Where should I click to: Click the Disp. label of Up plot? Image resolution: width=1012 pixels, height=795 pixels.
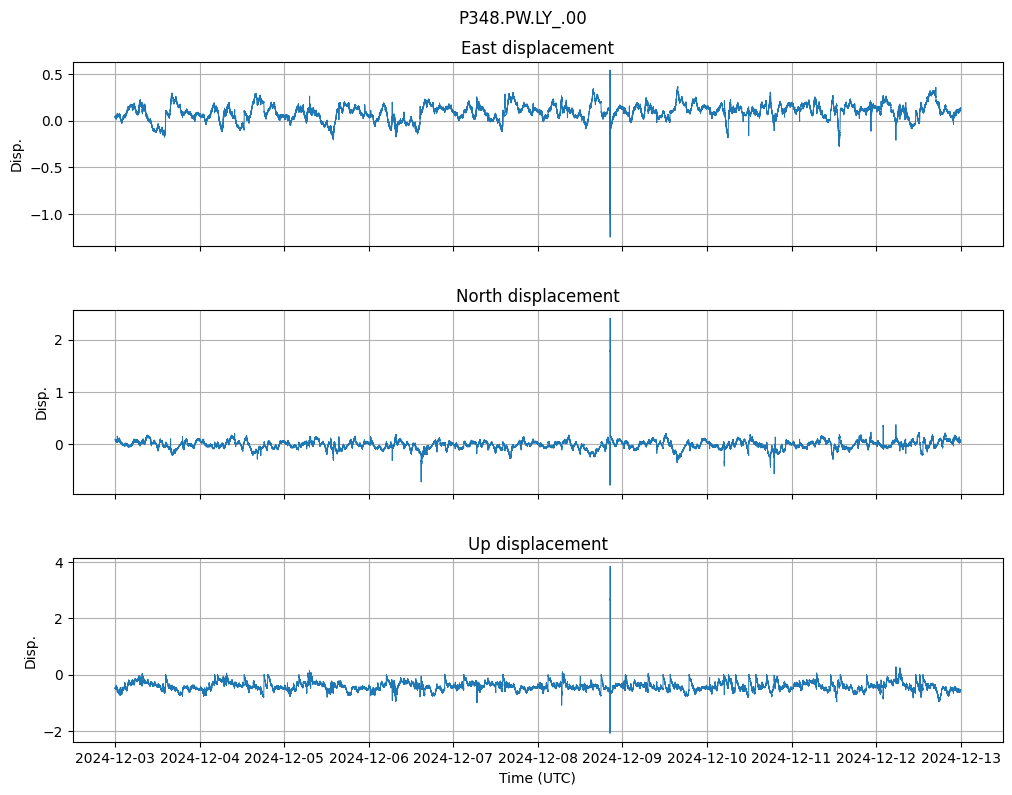[x=31, y=651]
